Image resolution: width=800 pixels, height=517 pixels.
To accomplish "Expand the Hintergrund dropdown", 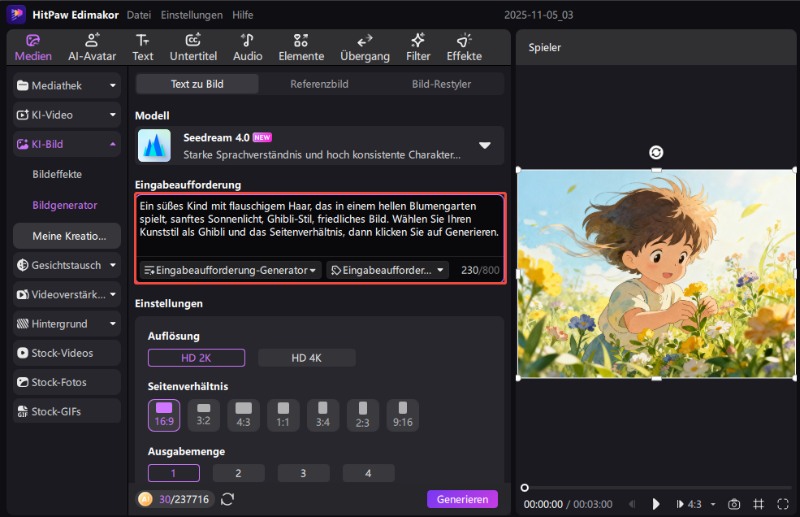I will pyautogui.click(x=113, y=324).
